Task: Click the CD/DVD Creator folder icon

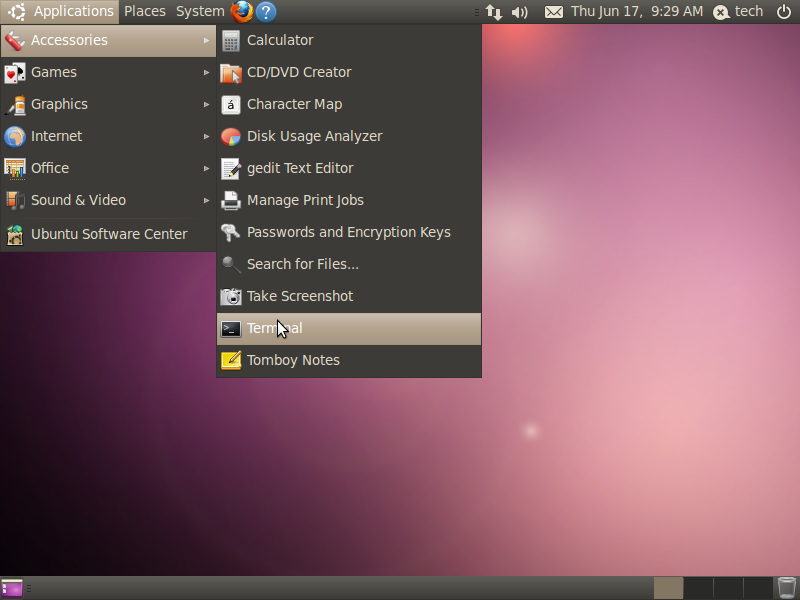Action: pos(231,73)
